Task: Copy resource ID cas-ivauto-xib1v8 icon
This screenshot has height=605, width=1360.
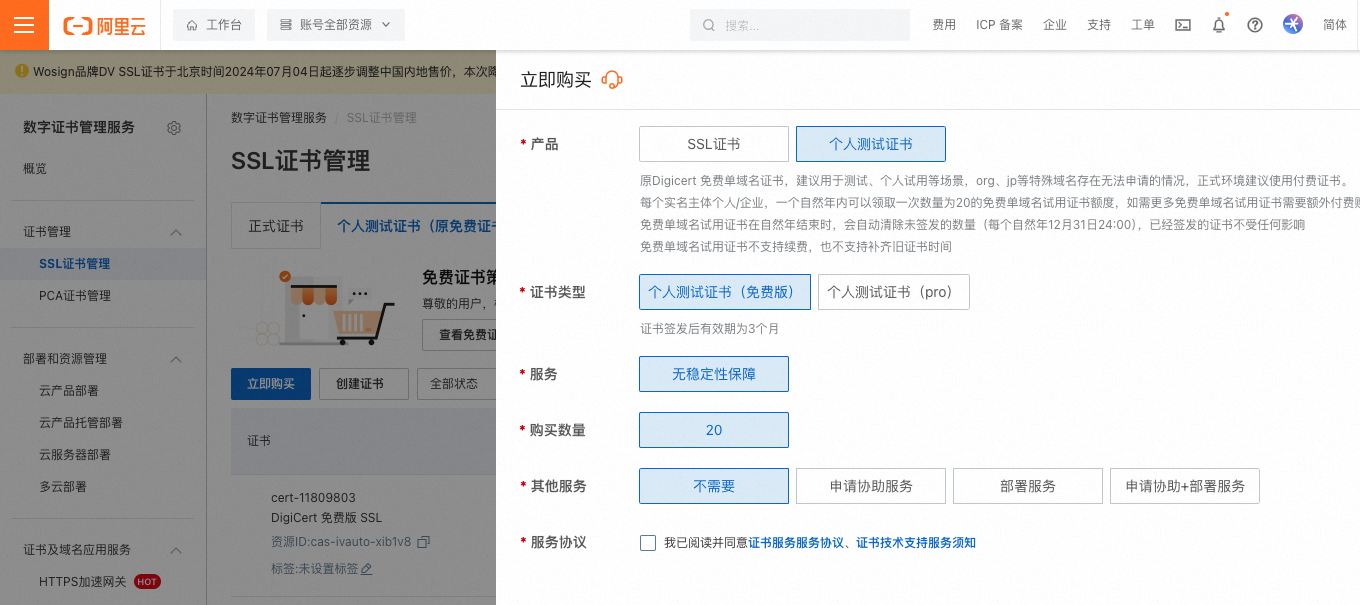Action: (x=423, y=542)
